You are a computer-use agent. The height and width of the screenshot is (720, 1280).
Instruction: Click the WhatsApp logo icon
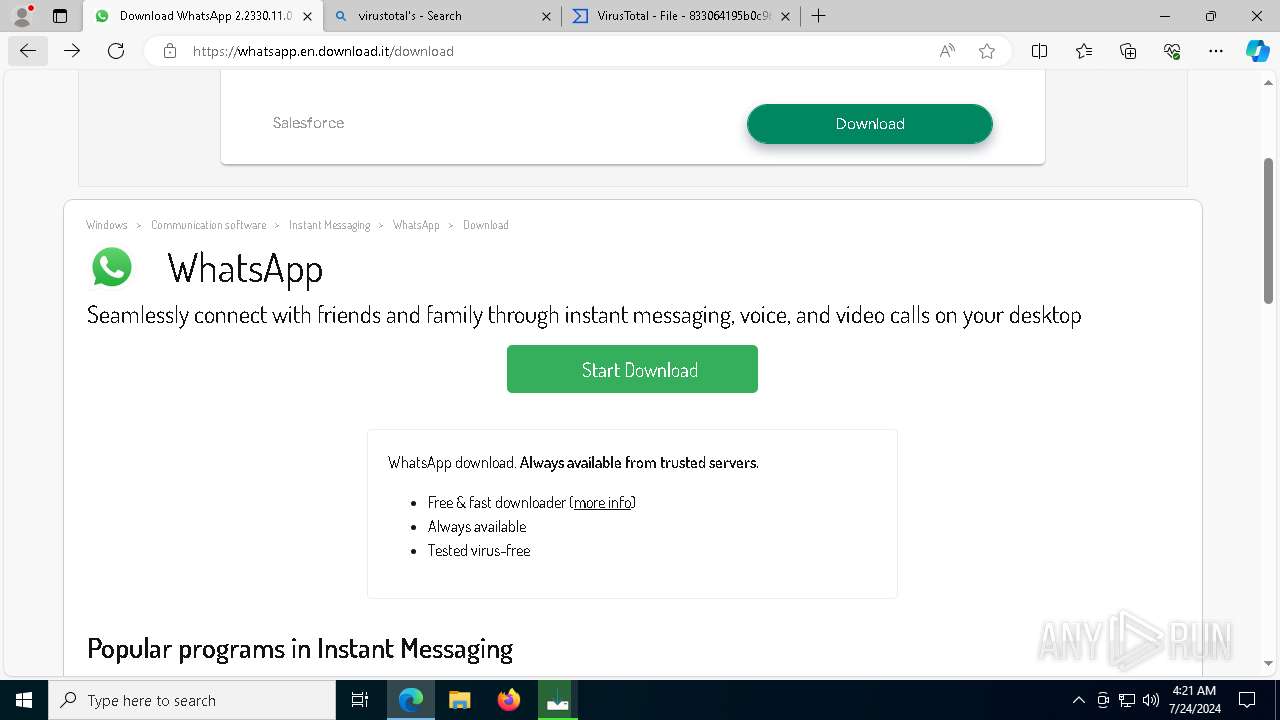click(112, 267)
